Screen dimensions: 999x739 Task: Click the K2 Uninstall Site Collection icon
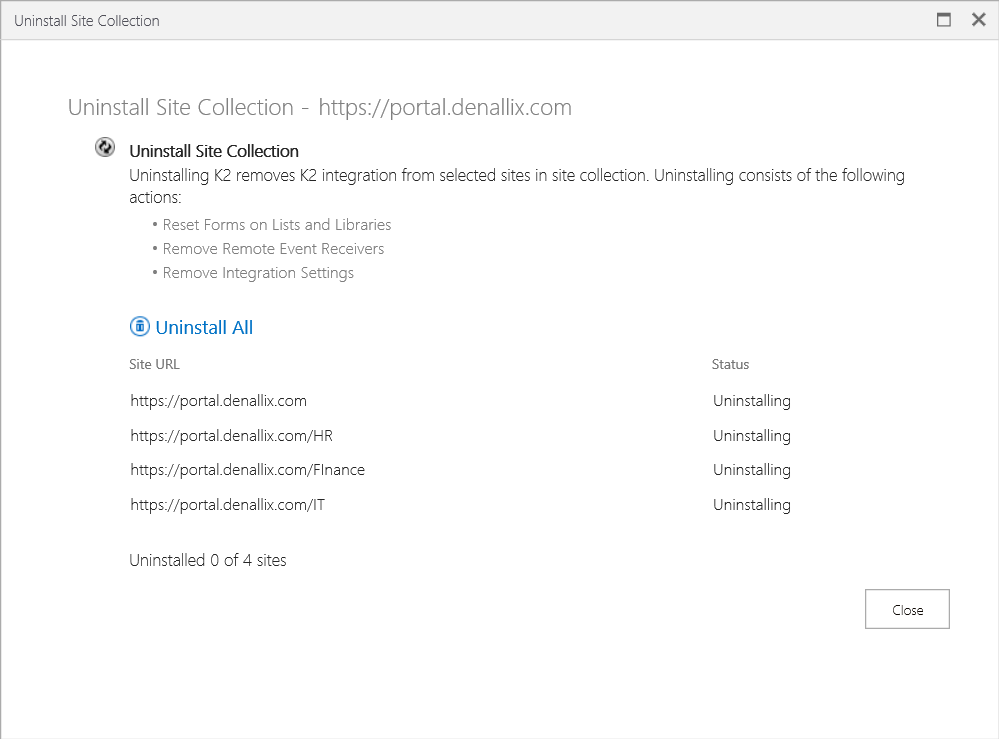click(104, 148)
